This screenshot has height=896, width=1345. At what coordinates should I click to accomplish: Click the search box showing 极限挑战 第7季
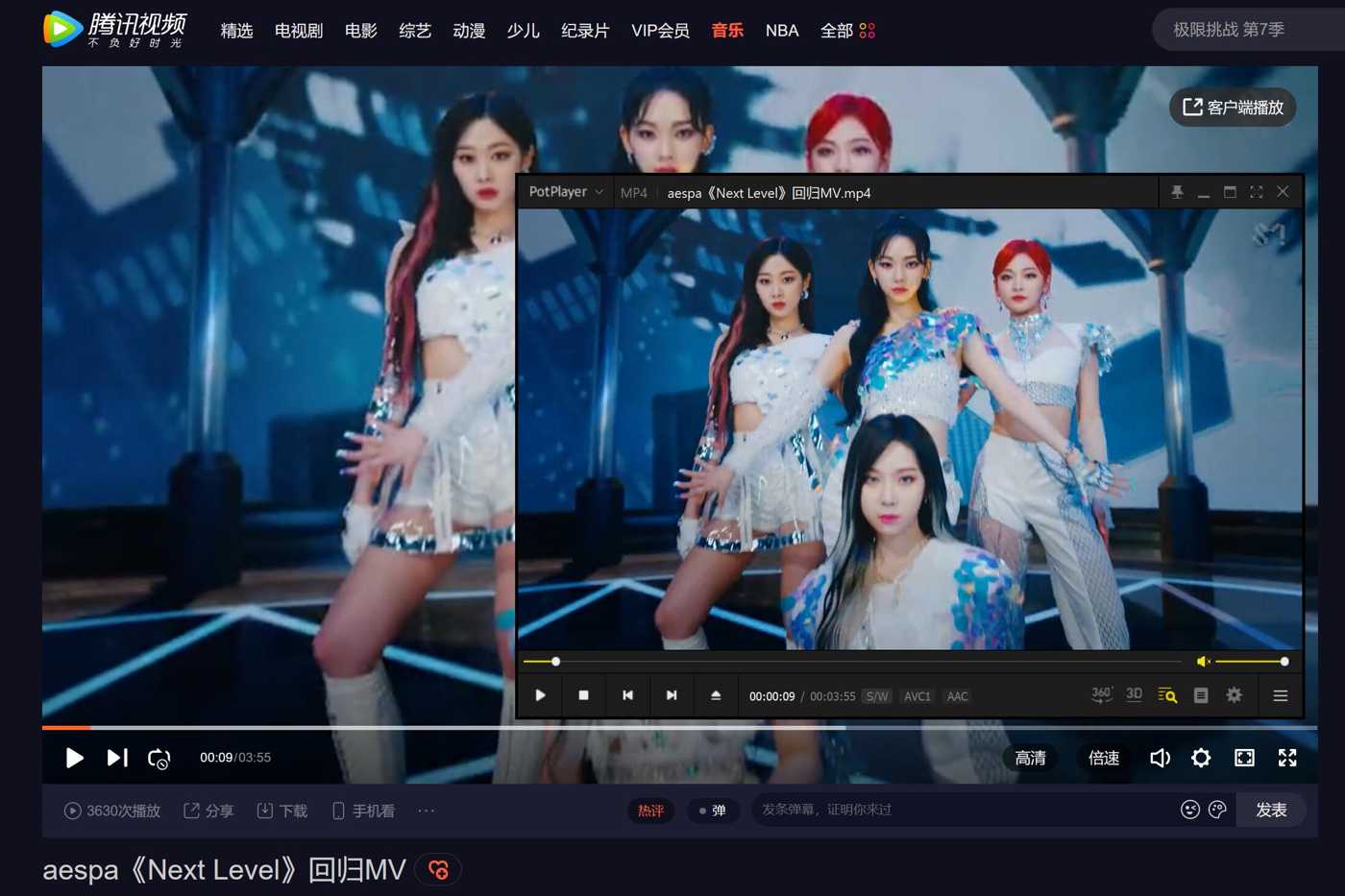1248,30
